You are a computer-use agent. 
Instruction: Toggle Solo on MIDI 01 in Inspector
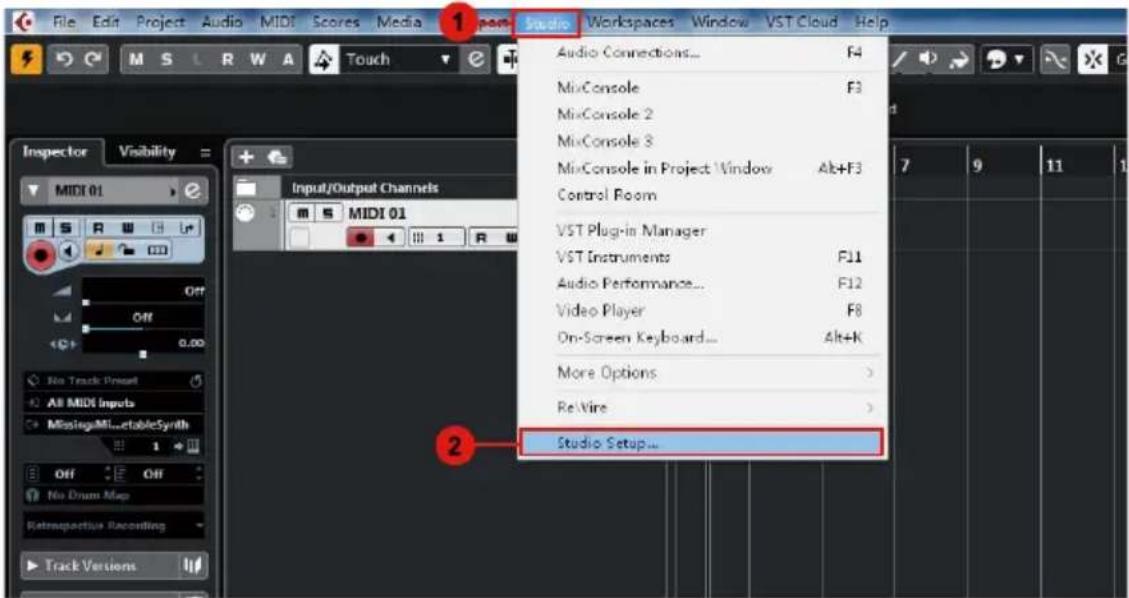(x=65, y=229)
